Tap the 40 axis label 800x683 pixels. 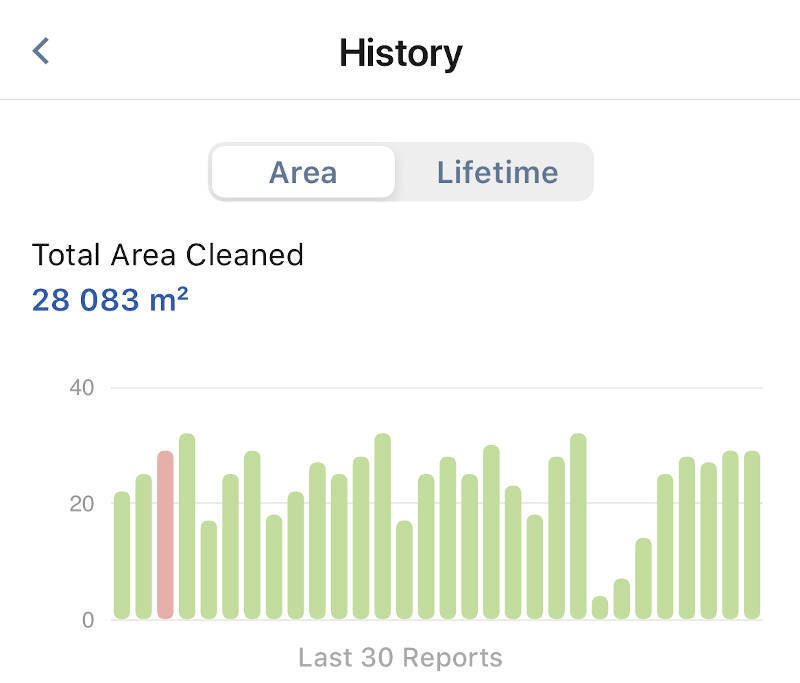(x=82, y=388)
